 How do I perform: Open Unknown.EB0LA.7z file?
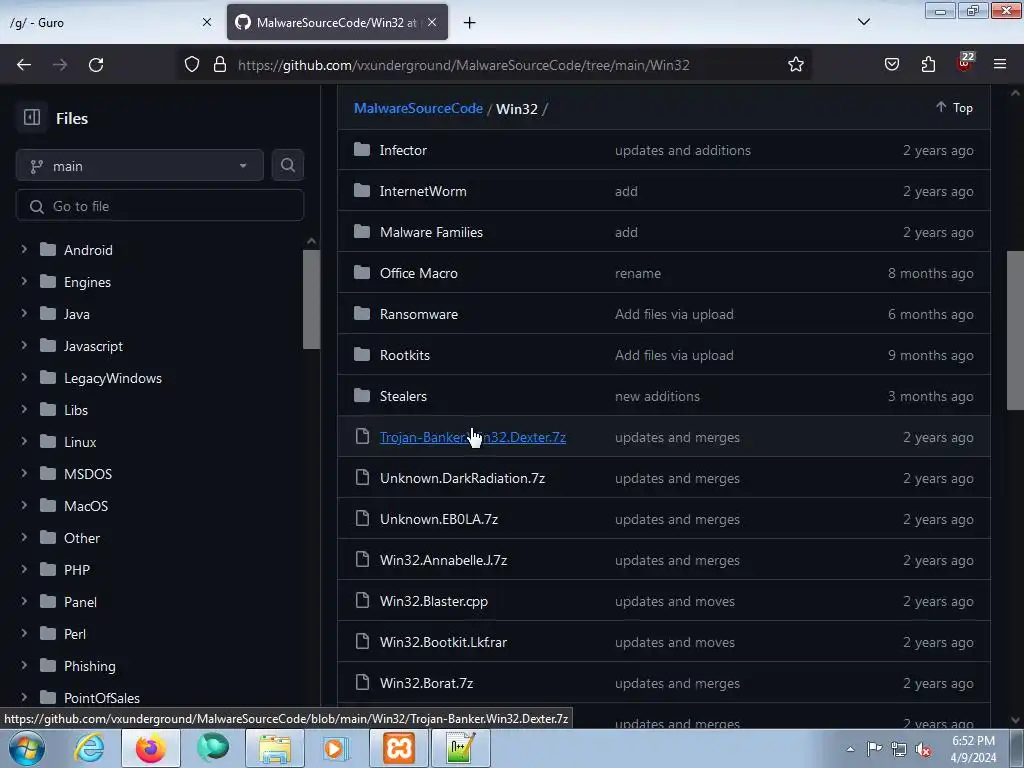click(439, 520)
